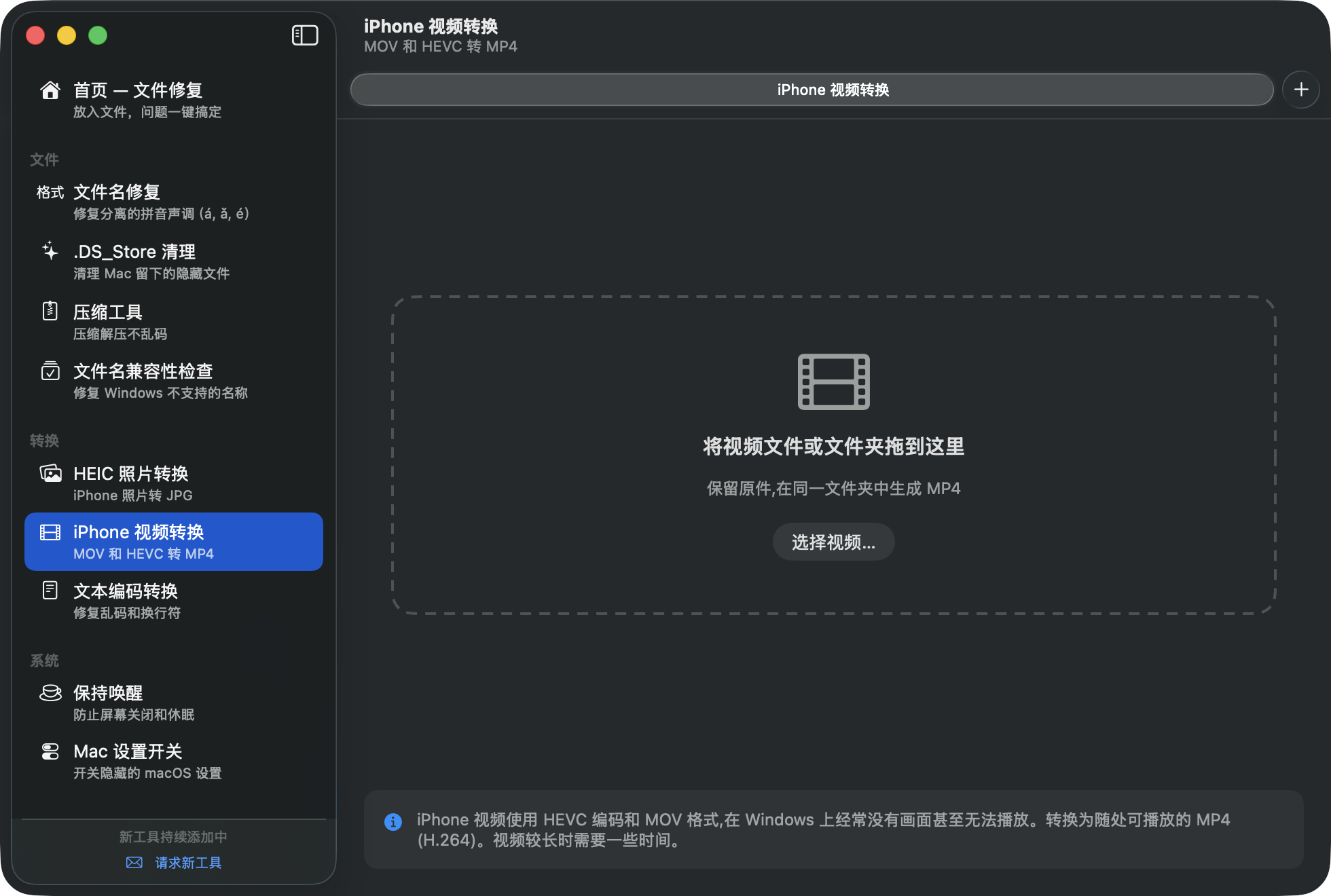Click the zip archive icon for 压缩工具

pyautogui.click(x=50, y=311)
